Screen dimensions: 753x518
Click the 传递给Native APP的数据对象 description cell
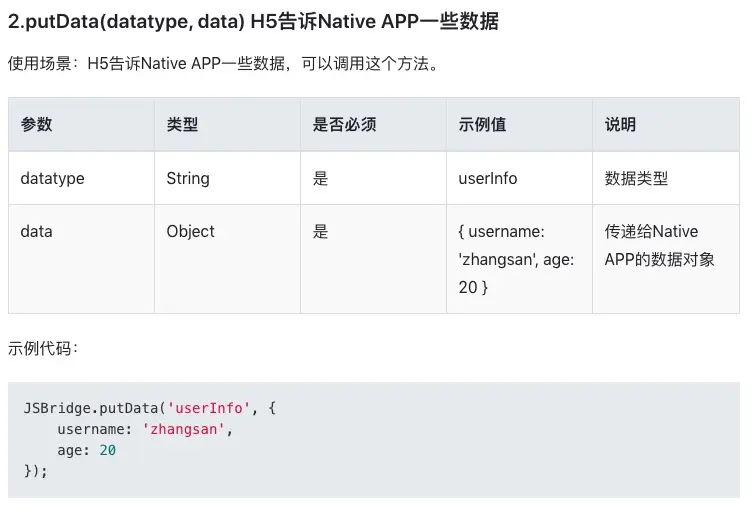pyautogui.click(x=659, y=245)
